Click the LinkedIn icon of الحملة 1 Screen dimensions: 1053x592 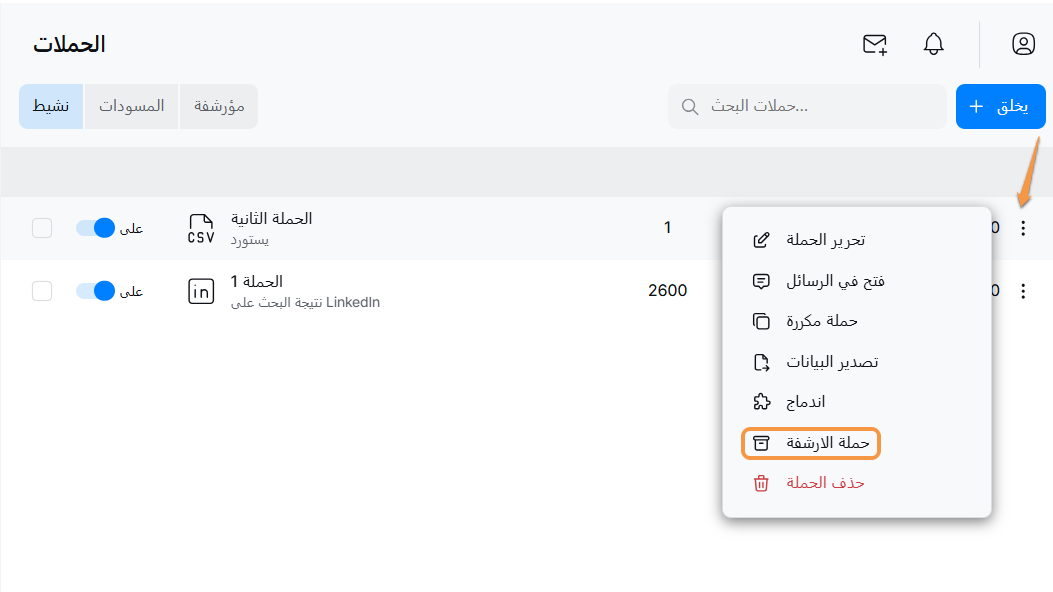[201, 291]
